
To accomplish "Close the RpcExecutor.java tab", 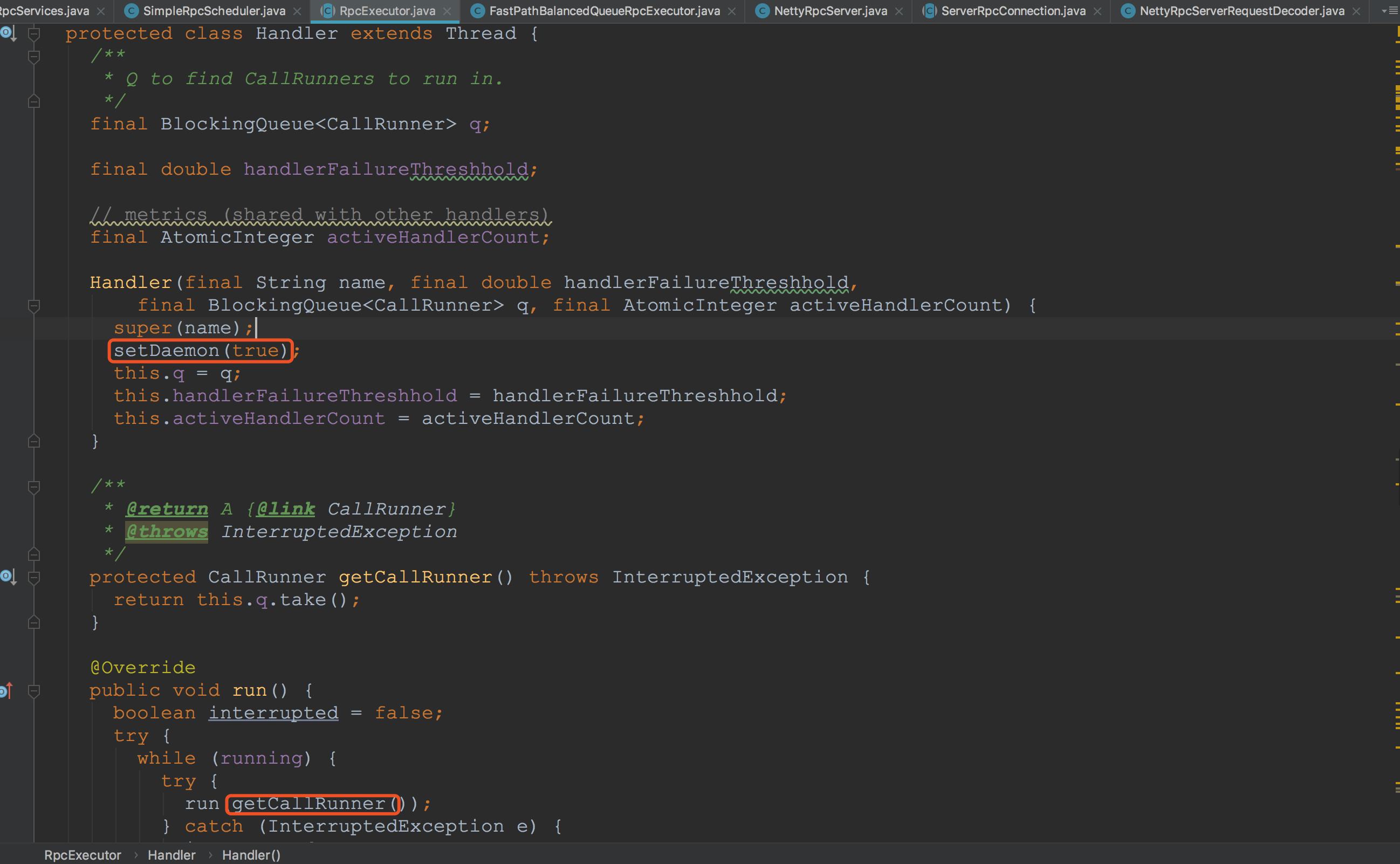I will 447,11.
